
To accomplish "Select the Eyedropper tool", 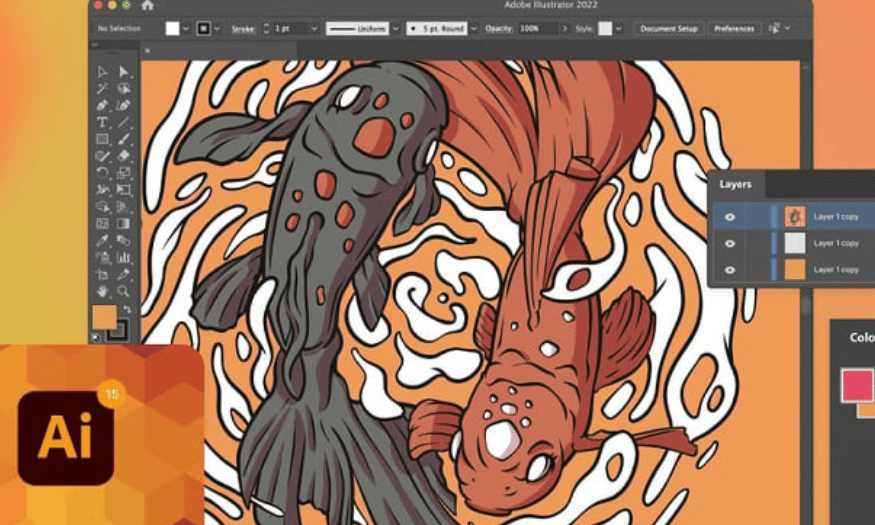I will [x=102, y=240].
